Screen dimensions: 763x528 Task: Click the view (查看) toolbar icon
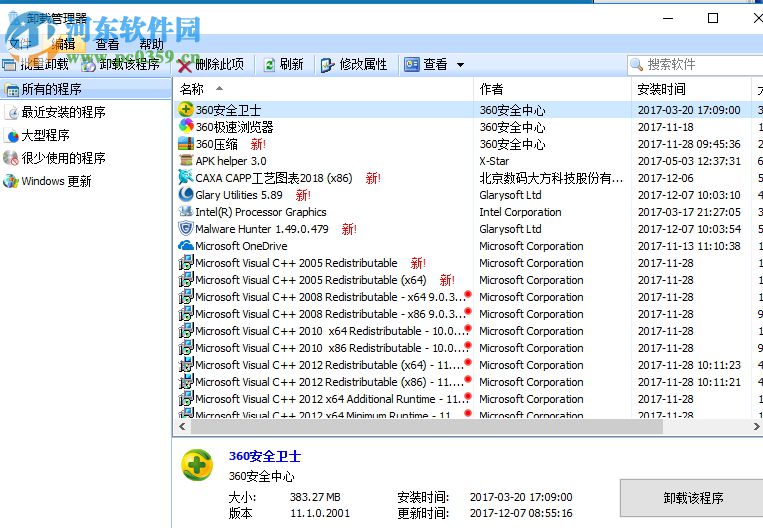pyautogui.click(x=412, y=64)
